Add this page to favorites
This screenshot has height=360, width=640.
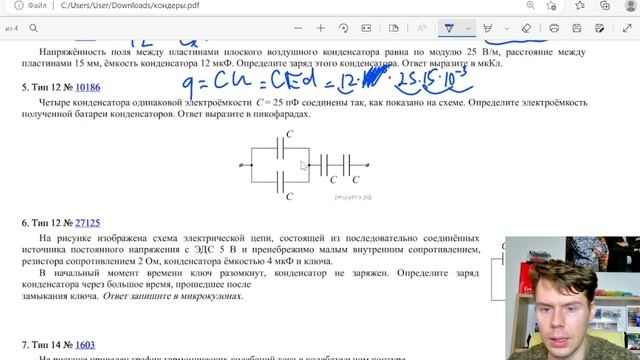tap(551, 5)
